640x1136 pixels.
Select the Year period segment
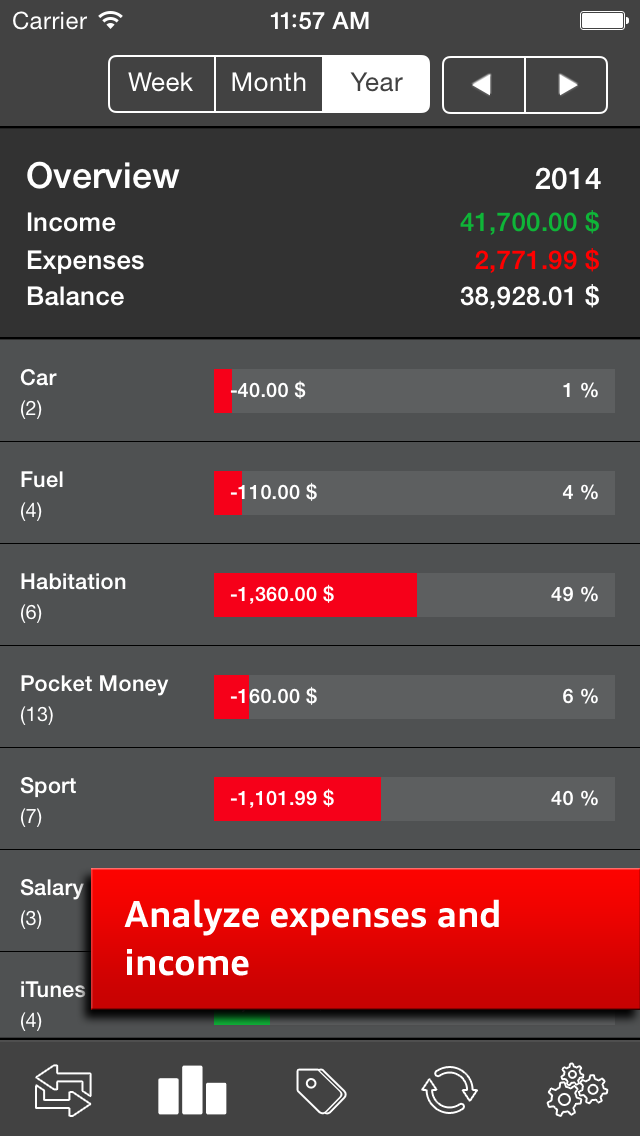(376, 84)
